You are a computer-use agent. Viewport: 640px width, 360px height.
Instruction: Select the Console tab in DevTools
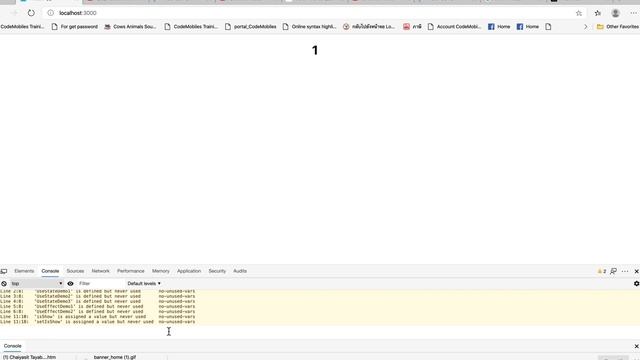(x=50, y=271)
